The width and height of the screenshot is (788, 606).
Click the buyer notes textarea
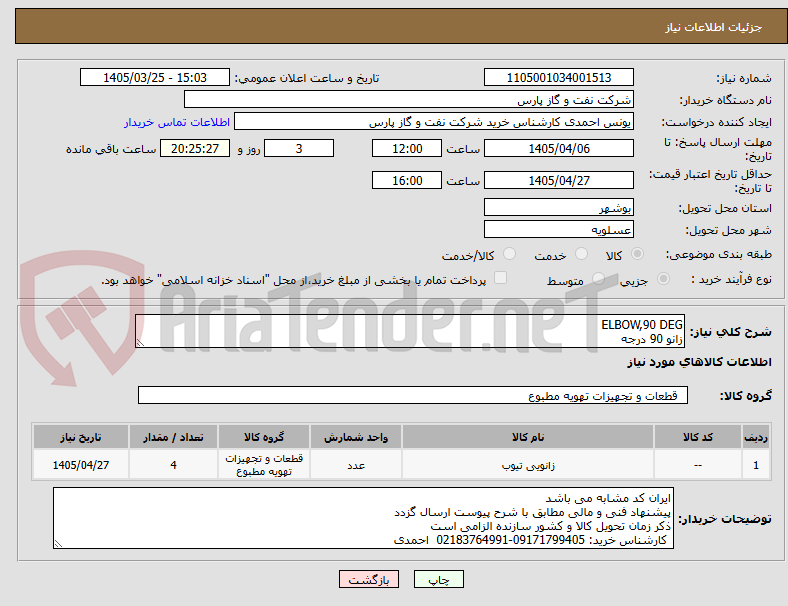363,518
